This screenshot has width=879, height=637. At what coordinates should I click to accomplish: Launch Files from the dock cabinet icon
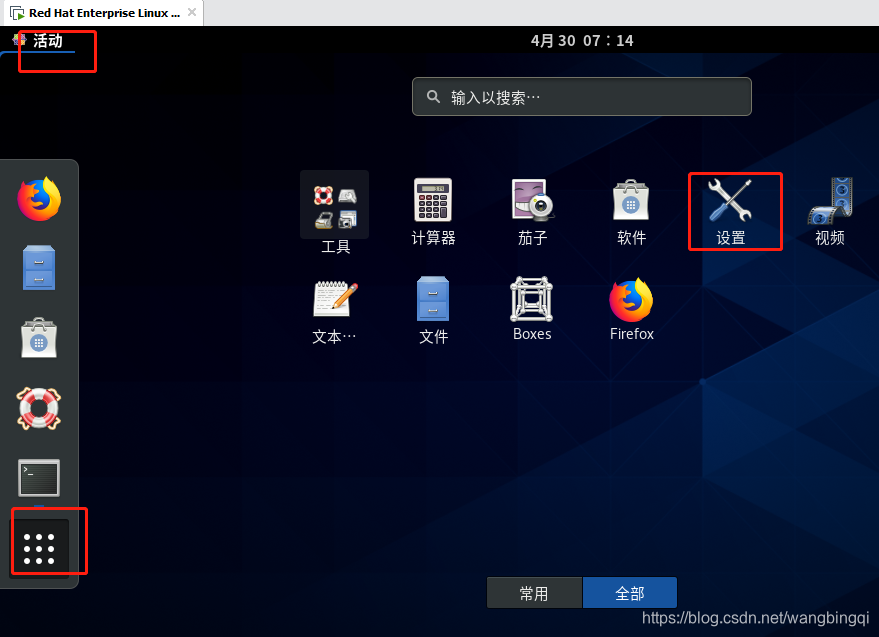[x=39, y=267]
